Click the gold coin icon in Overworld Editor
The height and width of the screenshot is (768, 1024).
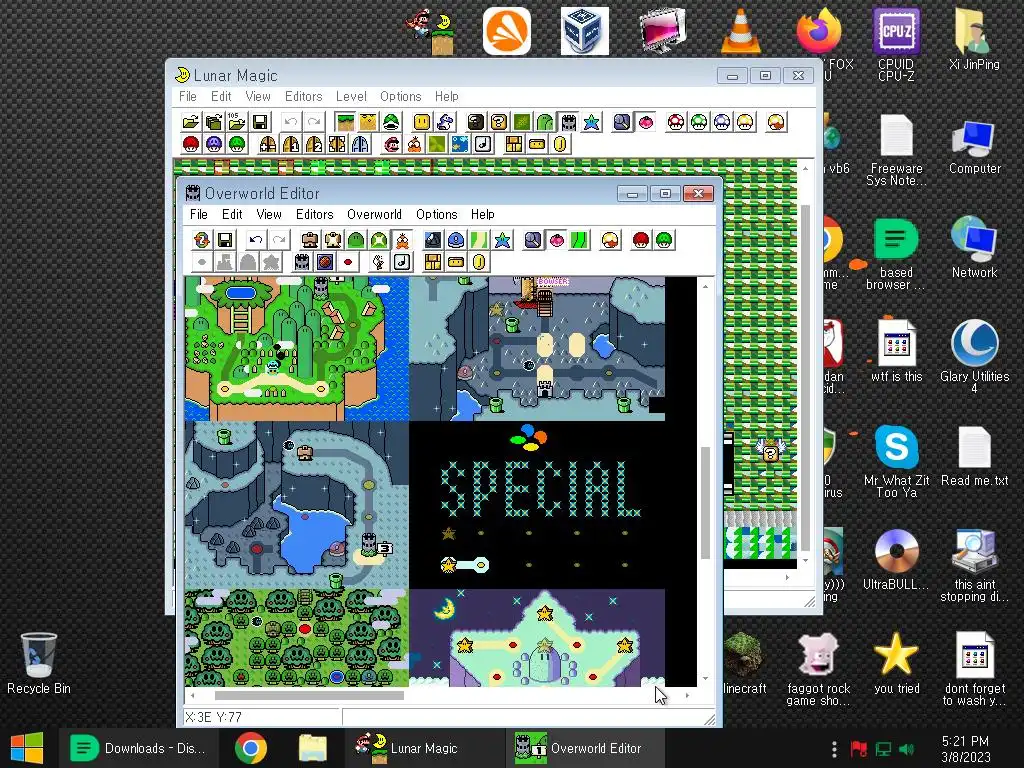click(x=479, y=263)
